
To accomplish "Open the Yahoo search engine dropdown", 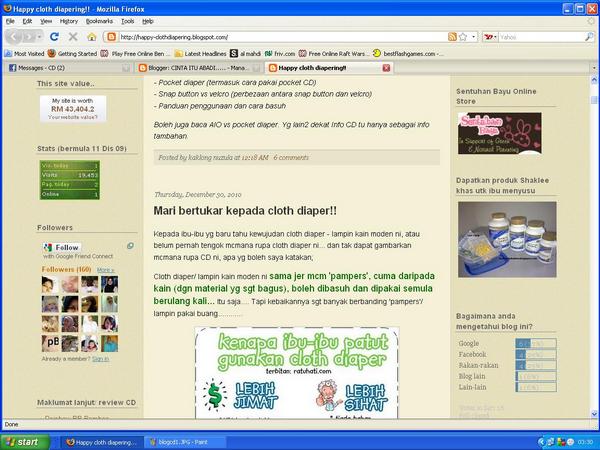I will click(x=491, y=37).
